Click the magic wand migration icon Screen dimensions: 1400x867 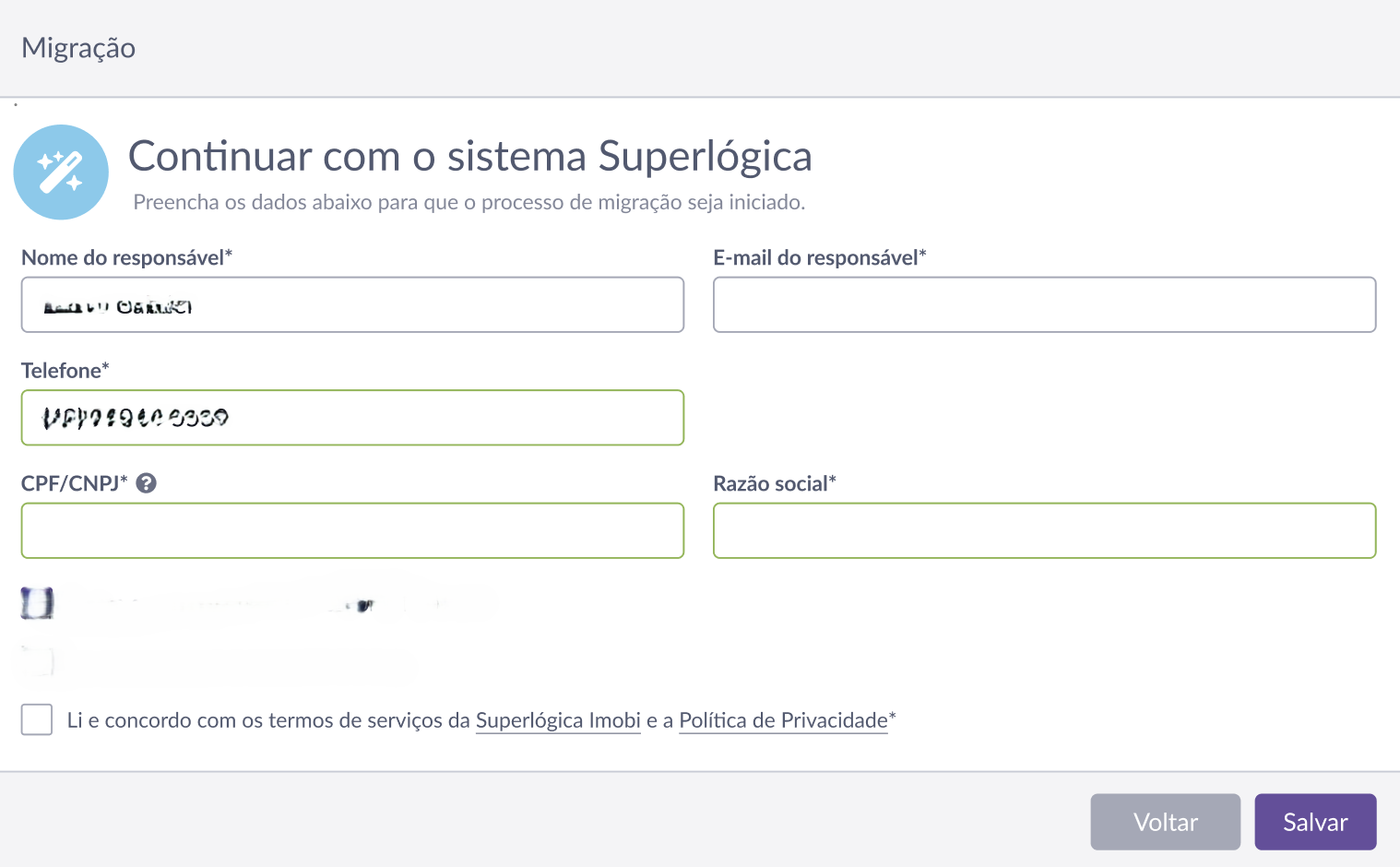pyautogui.click(x=61, y=172)
